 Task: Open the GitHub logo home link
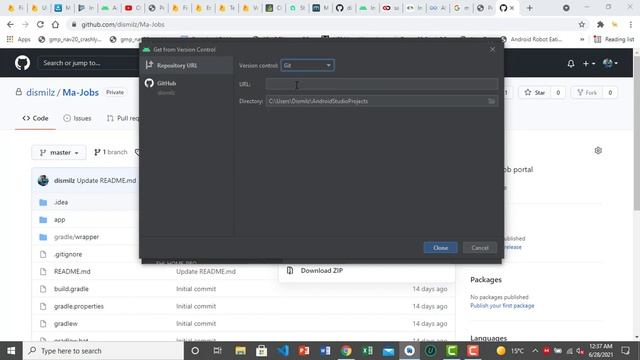pos(22,63)
